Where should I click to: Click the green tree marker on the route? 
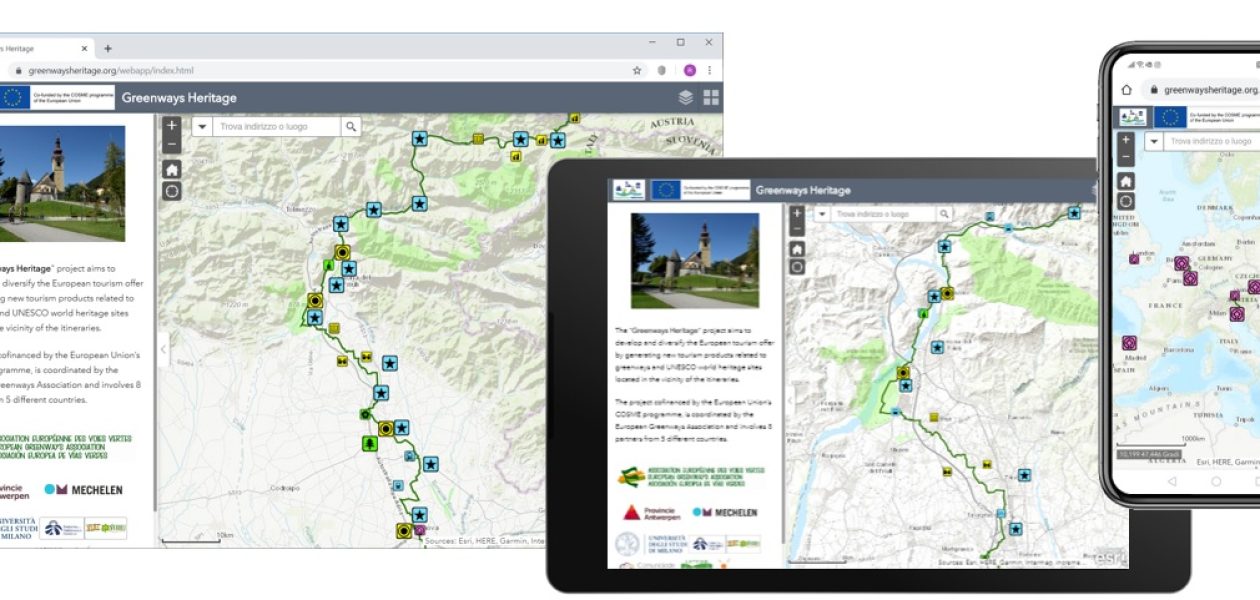click(x=370, y=443)
